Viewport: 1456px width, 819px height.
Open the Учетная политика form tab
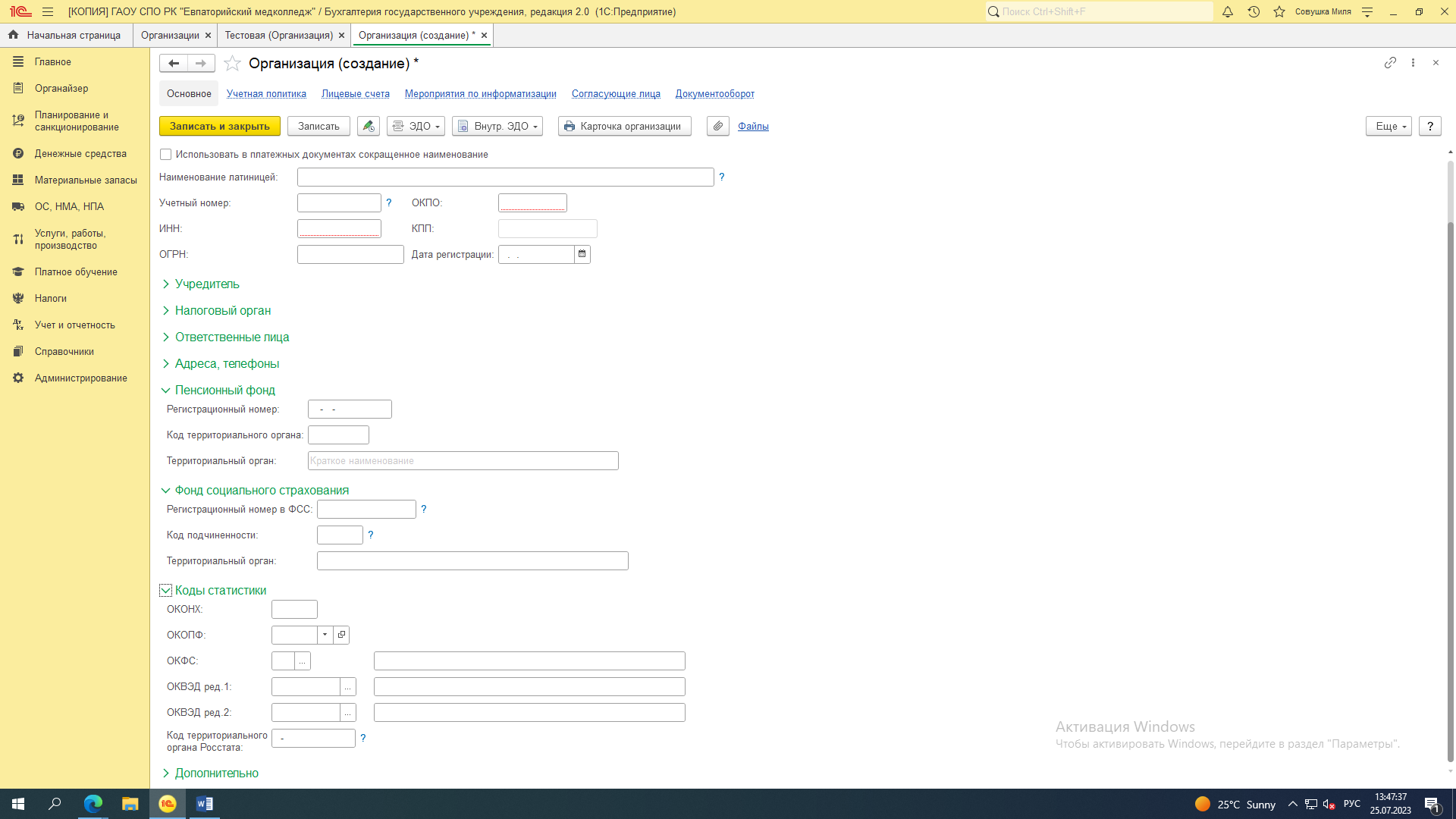click(266, 93)
